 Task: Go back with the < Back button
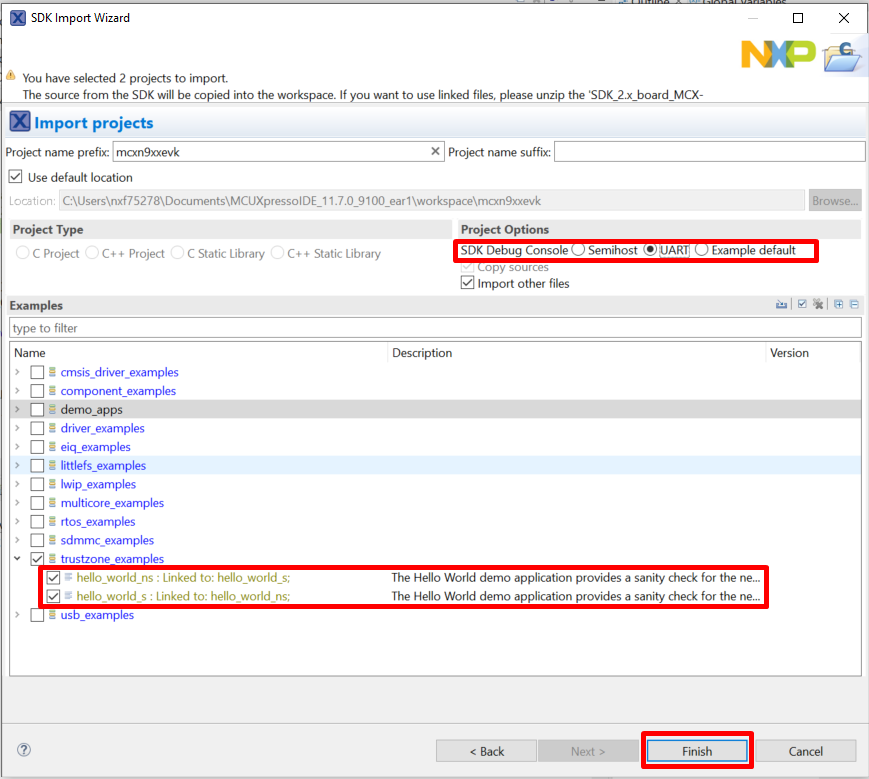[486, 751]
